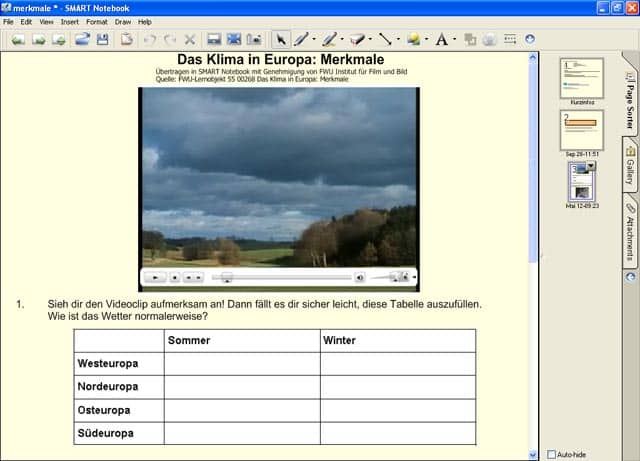Click the Delete X icon in toolbar
Screen dimensions: 640x461
coord(190,40)
